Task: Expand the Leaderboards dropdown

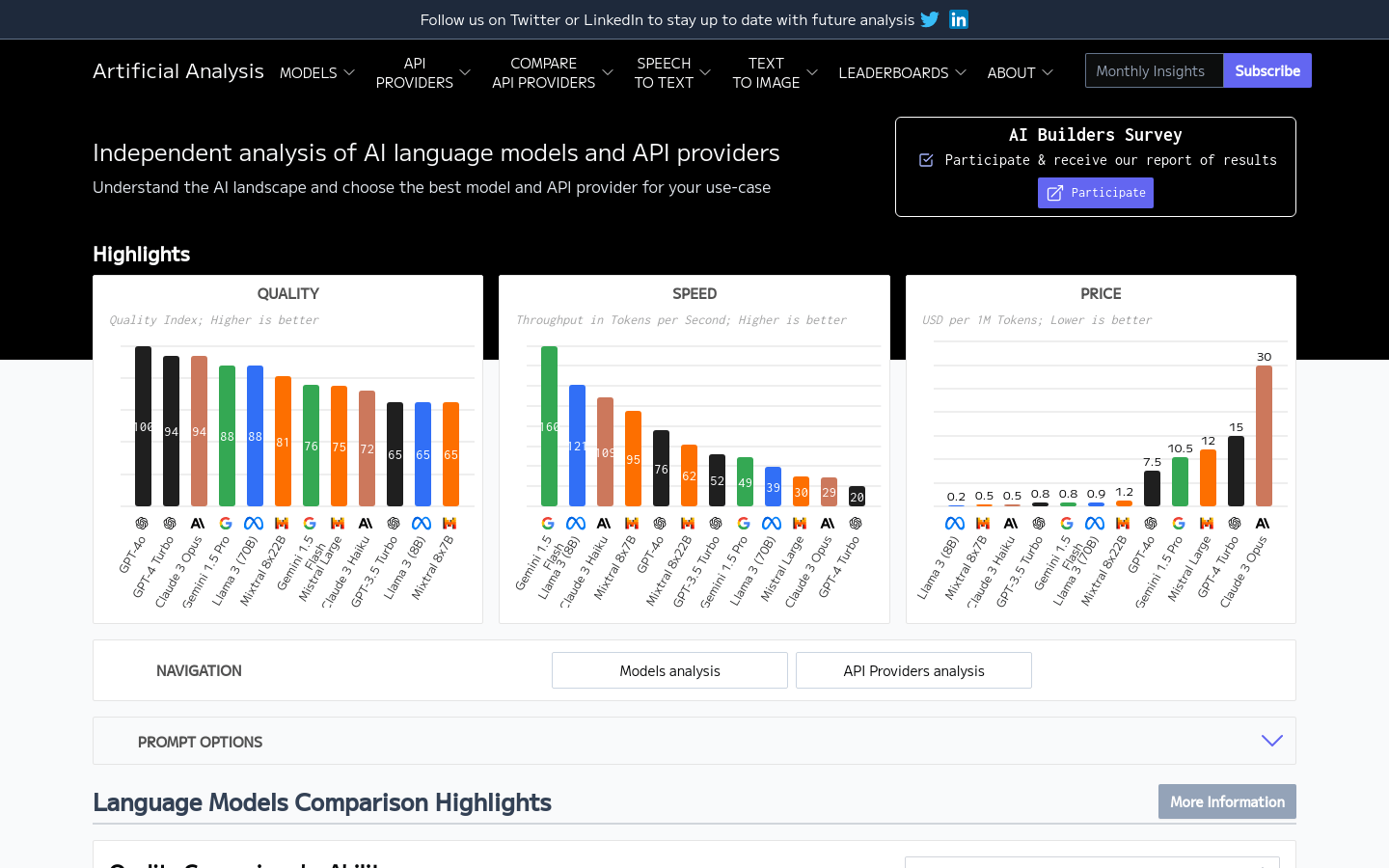Action: click(902, 72)
